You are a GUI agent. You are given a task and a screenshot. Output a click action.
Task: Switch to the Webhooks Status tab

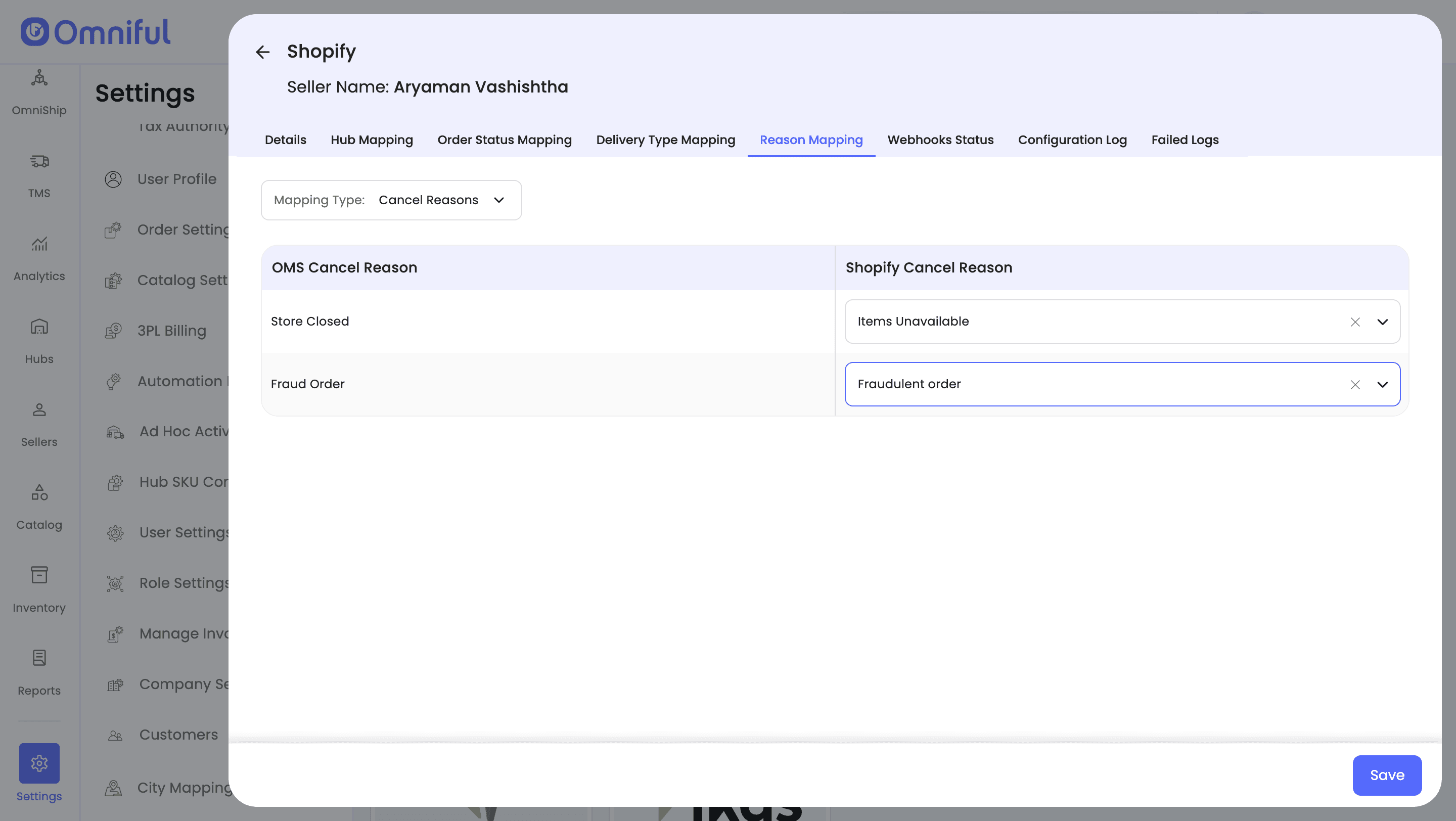940,140
